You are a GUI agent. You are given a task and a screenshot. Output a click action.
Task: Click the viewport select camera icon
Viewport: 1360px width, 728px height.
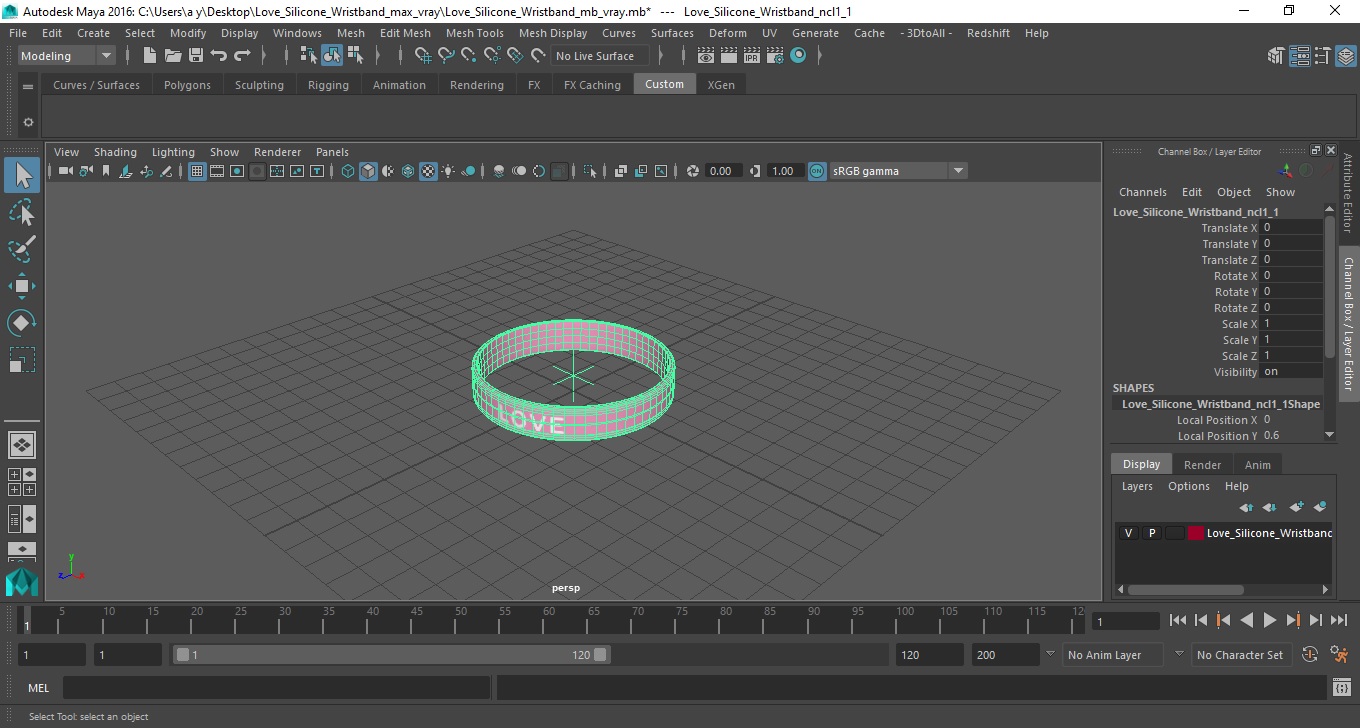tap(65, 171)
